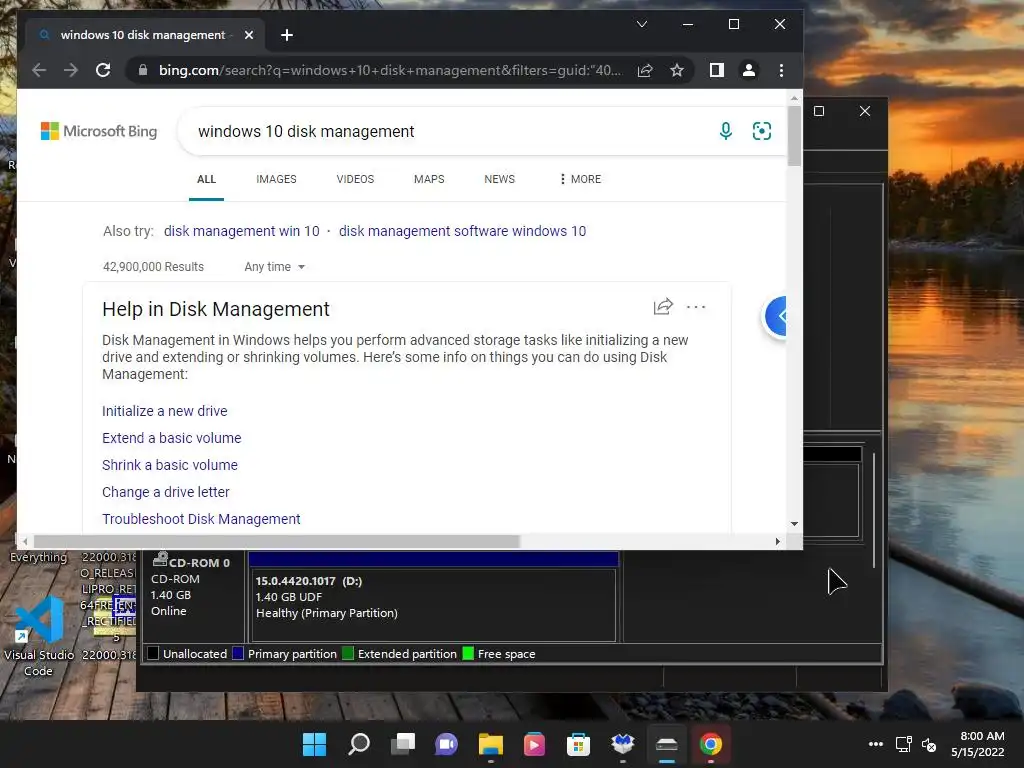
Task: Switch to the NEWS tab
Action: [500, 179]
